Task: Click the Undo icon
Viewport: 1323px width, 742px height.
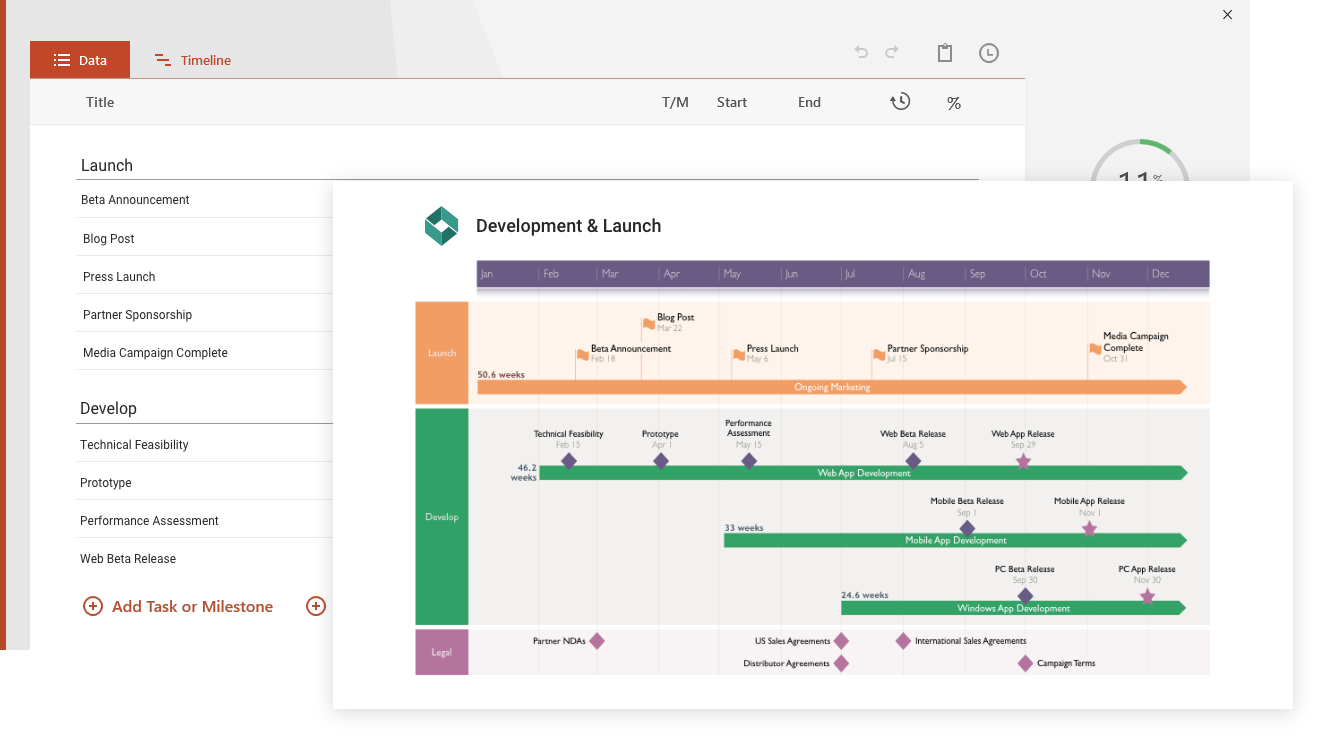Action: pyautogui.click(x=861, y=52)
